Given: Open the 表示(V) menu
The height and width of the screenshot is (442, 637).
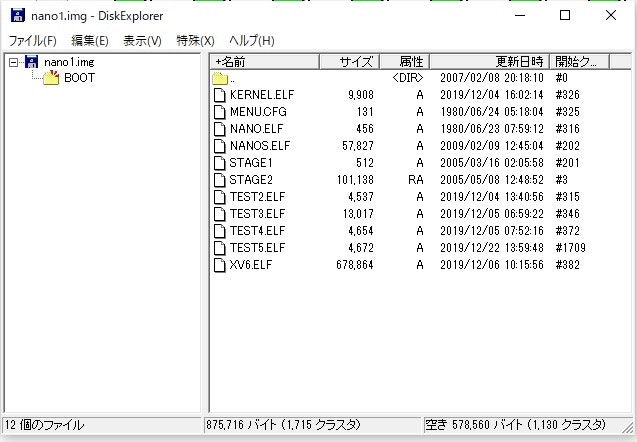Looking at the screenshot, I should click(x=142, y=41).
